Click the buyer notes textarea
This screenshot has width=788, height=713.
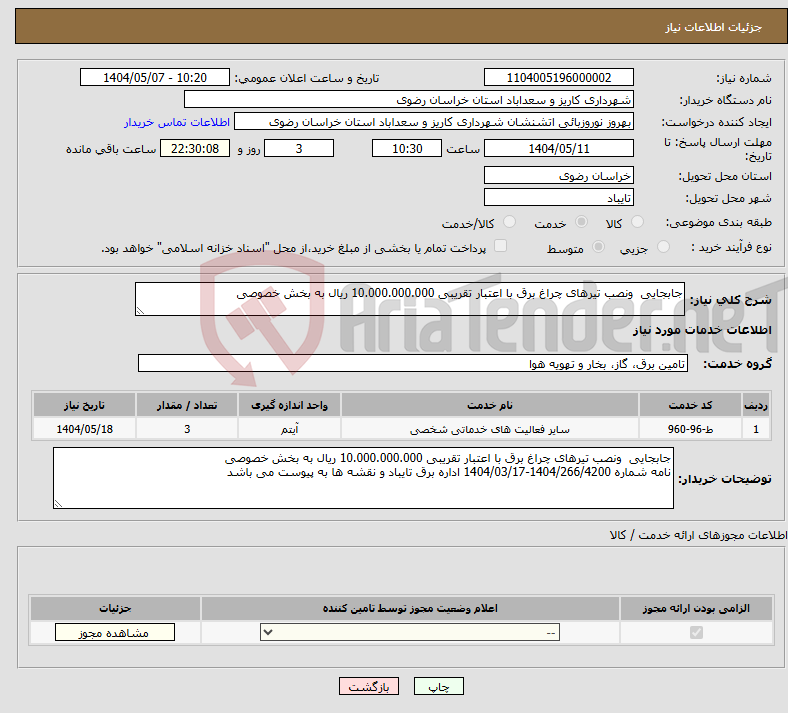click(x=363, y=478)
